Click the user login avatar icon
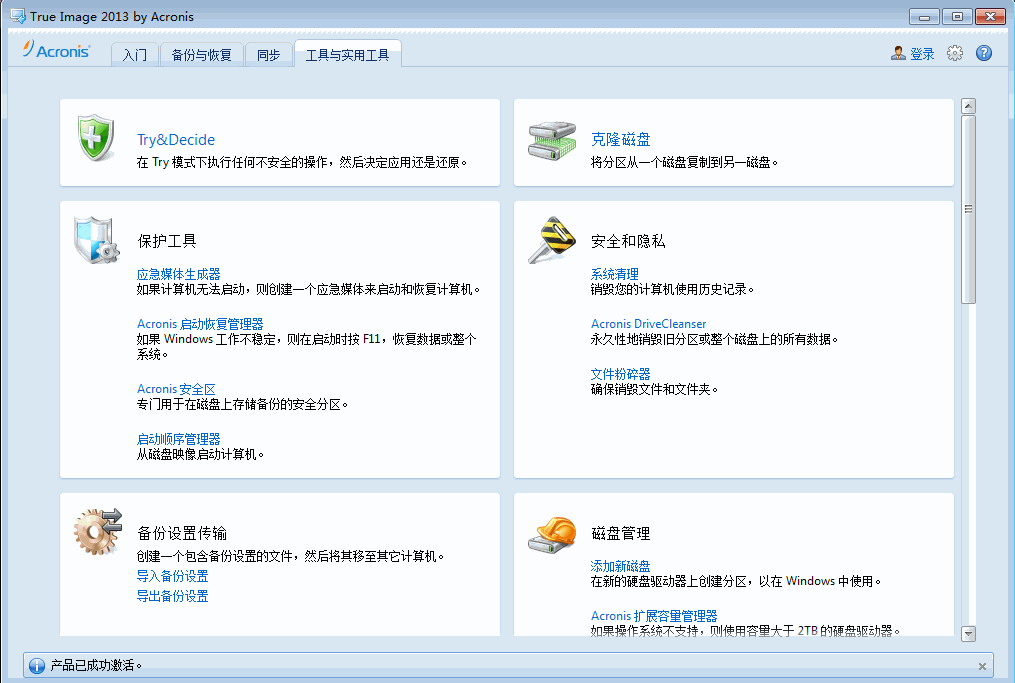This screenshot has height=683, width=1015. pyautogui.click(x=898, y=53)
